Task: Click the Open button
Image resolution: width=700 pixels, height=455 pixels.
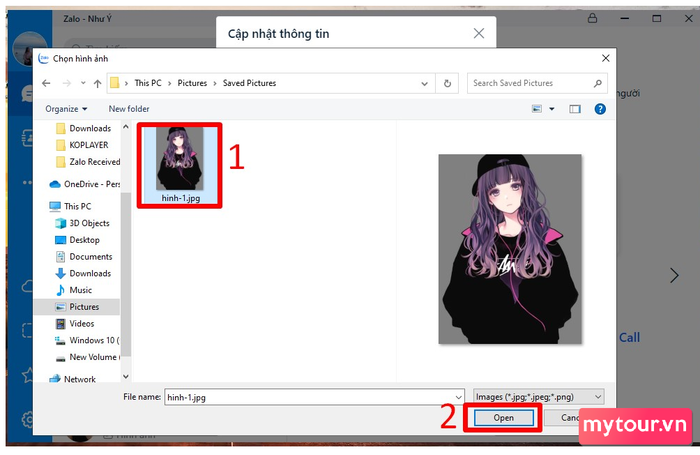Action: (504, 418)
